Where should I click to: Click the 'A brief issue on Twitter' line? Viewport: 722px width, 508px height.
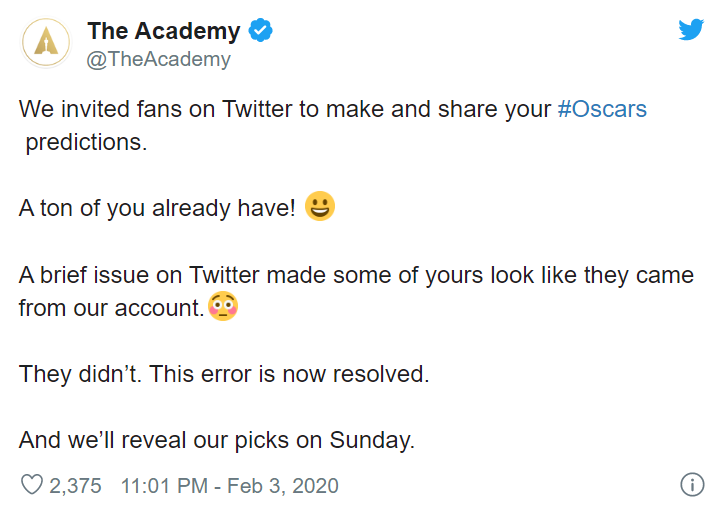point(355,275)
